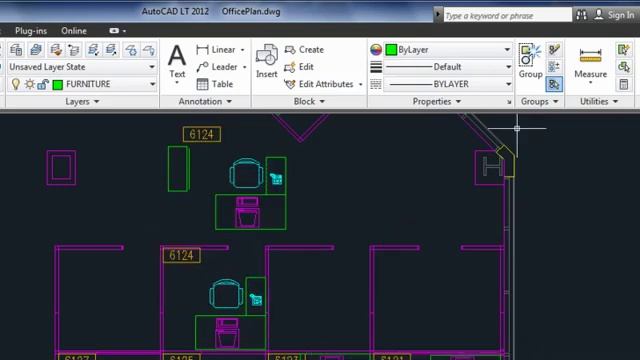Expand the Annotation panel title
The image size is (640, 360).
coord(205,102)
